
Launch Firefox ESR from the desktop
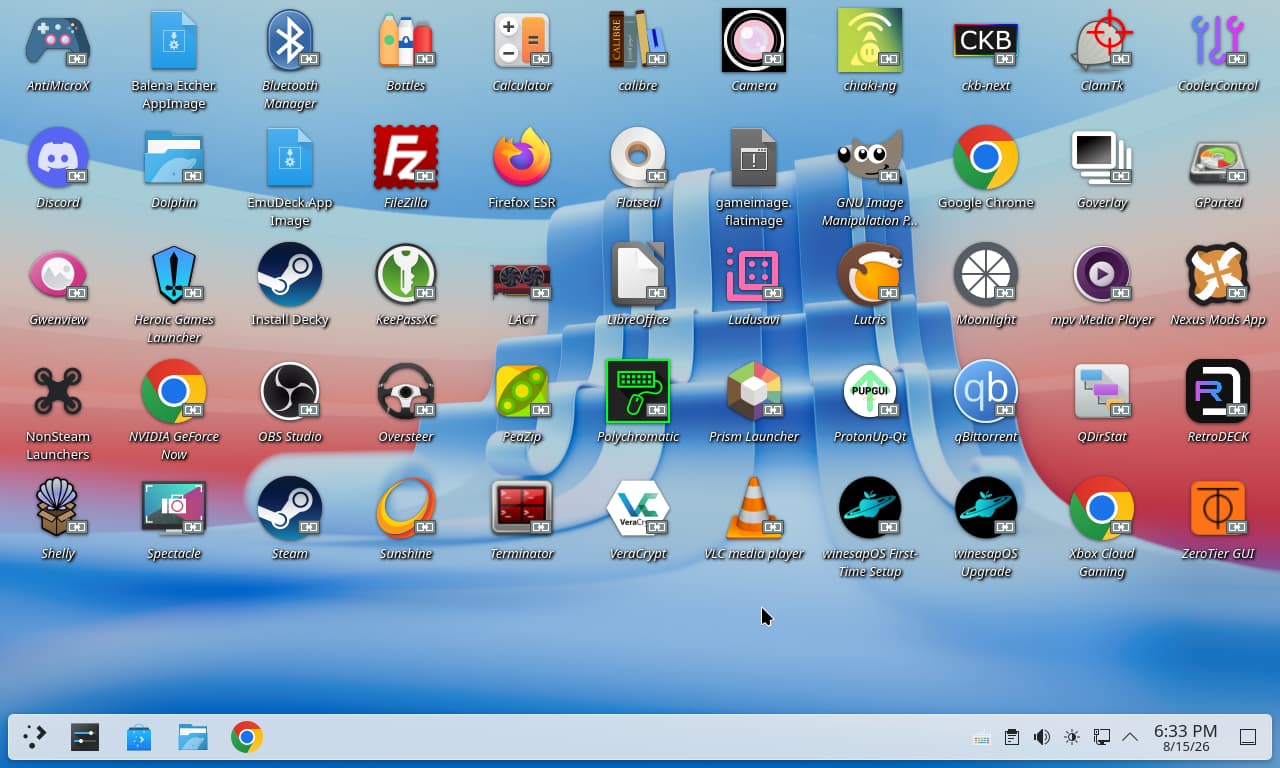click(x=522, y=158)
